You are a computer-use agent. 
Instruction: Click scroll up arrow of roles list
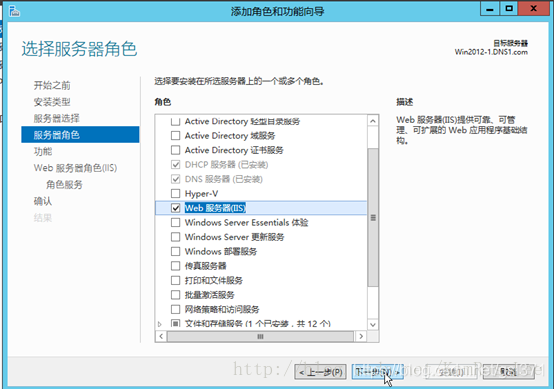tap(373, 121)
